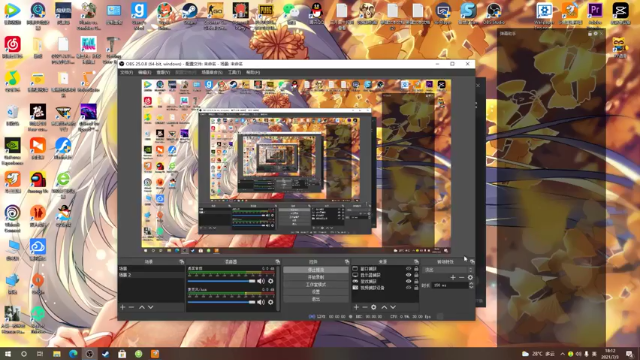
Task: Open desktop audio mixer gear settings
Action: tap(271, 281)
